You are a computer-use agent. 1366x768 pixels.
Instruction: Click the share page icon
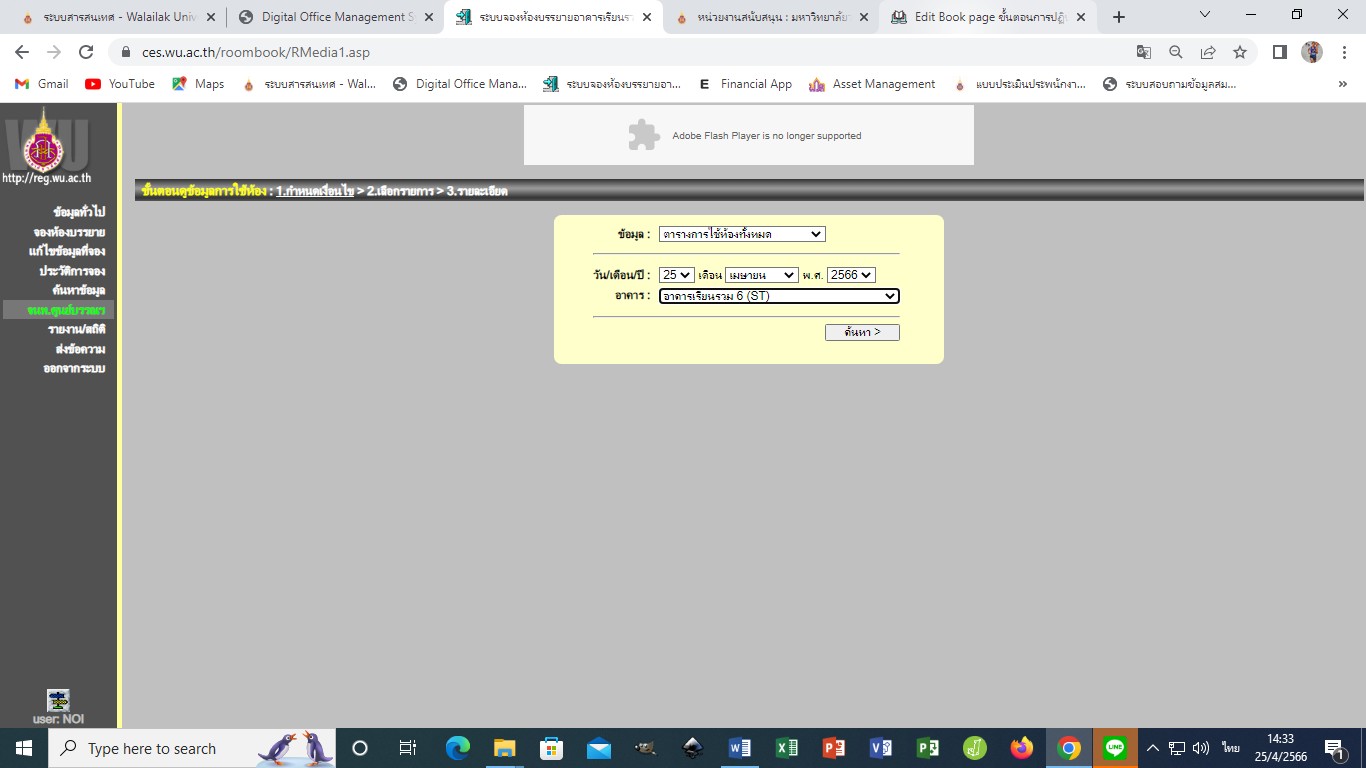pos(1208,52)
